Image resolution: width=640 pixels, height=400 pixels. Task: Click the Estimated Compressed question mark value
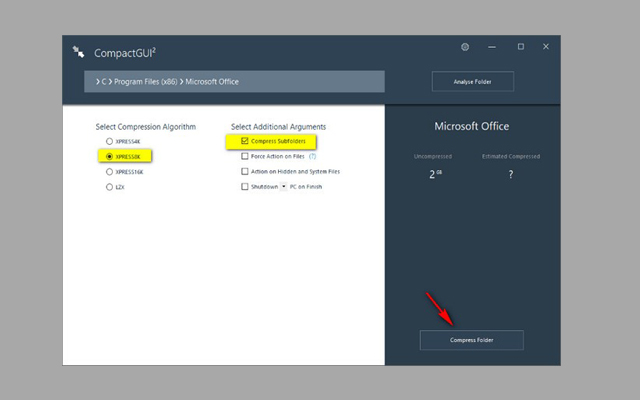click(510, 174)
